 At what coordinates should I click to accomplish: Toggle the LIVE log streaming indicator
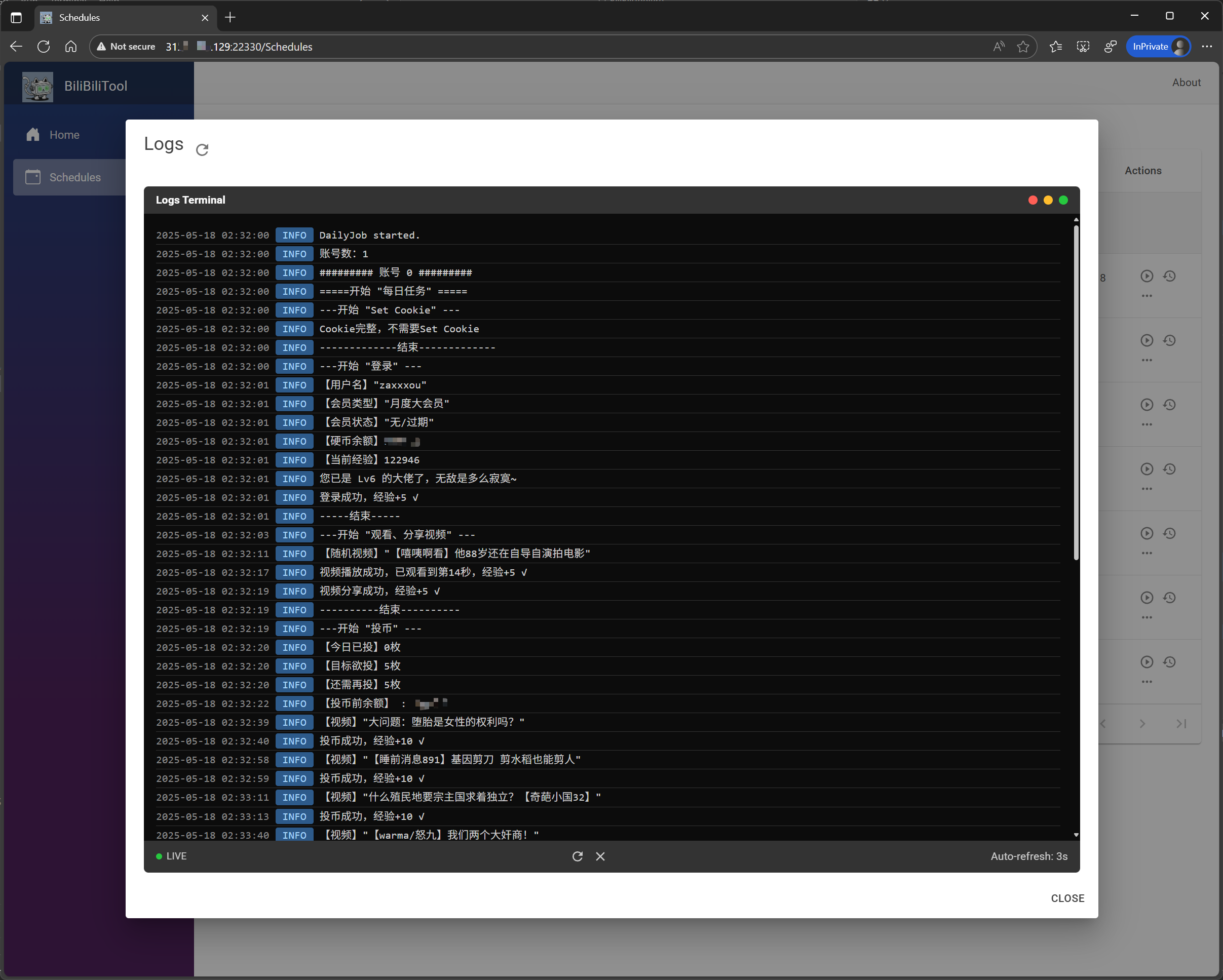pos(171,856)
